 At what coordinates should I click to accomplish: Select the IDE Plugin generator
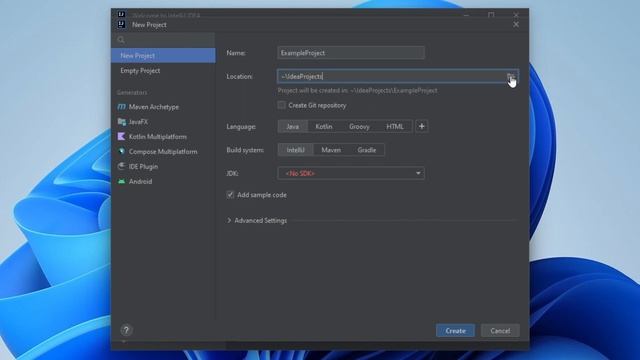tap(138, 167)
